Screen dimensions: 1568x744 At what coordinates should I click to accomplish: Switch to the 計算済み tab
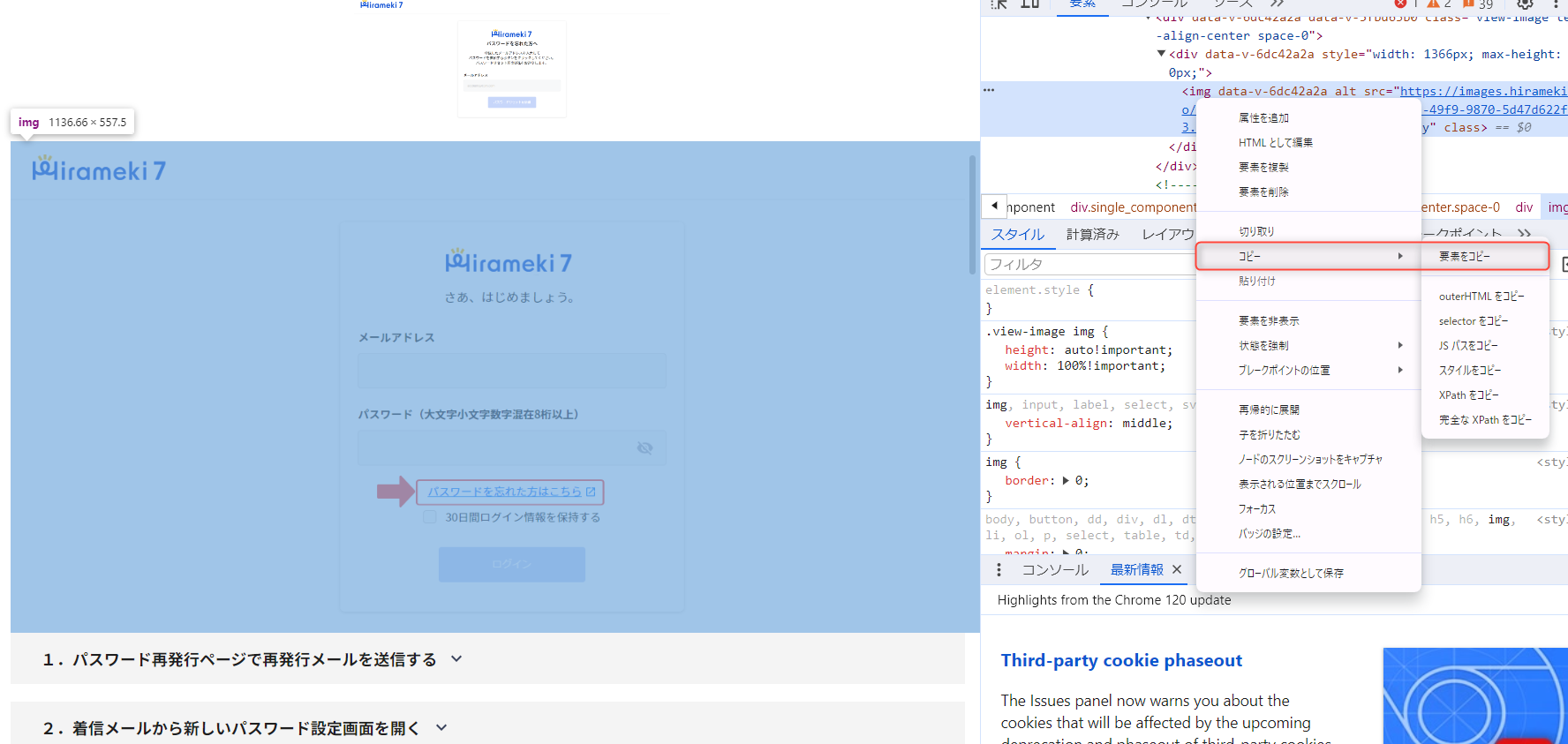click(1092, 234)
